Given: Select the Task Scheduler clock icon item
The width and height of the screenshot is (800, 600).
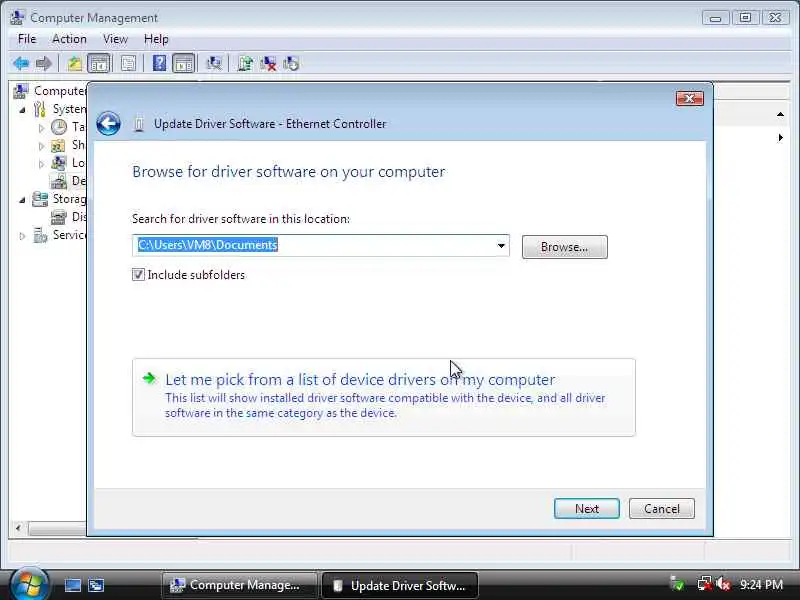Looking at the screenshot, I should [59, 127].
